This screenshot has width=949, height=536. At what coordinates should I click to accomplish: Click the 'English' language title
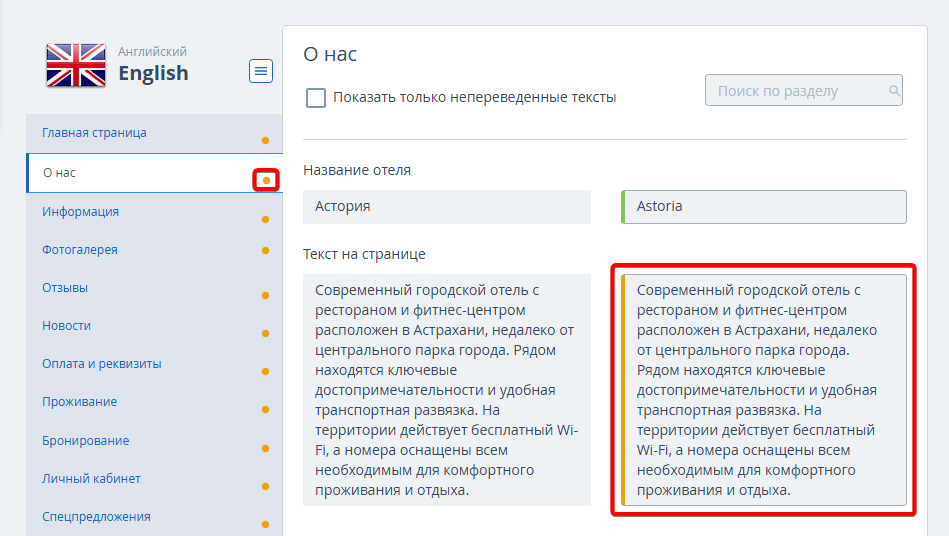click(x=153, y=73)
